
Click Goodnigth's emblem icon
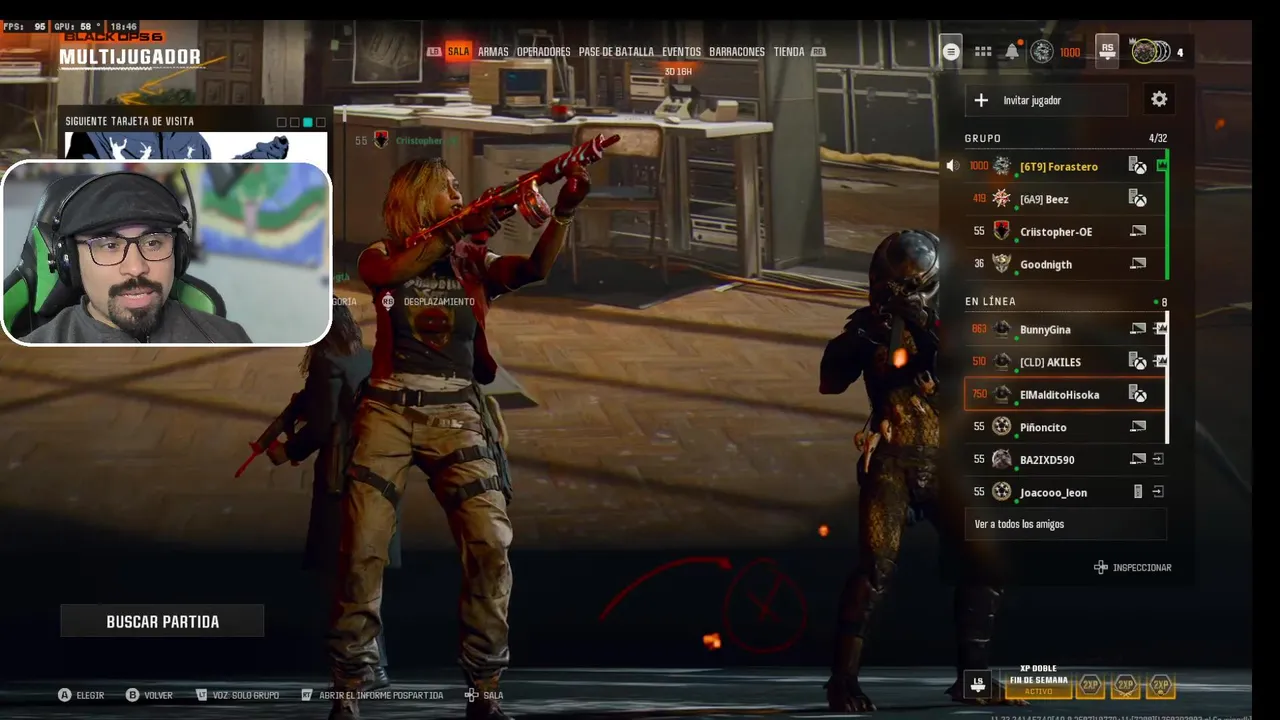(1002, 264)
